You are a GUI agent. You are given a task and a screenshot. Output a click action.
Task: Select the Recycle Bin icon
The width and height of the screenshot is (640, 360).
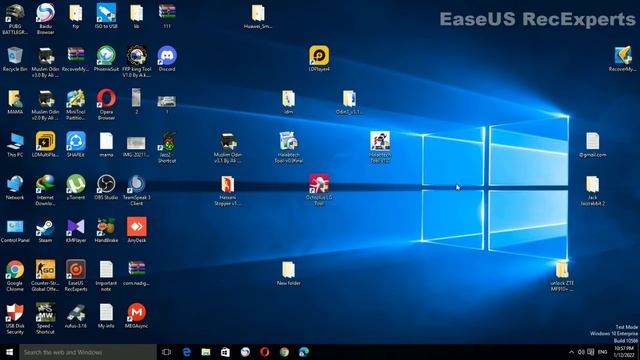point(15,58)
